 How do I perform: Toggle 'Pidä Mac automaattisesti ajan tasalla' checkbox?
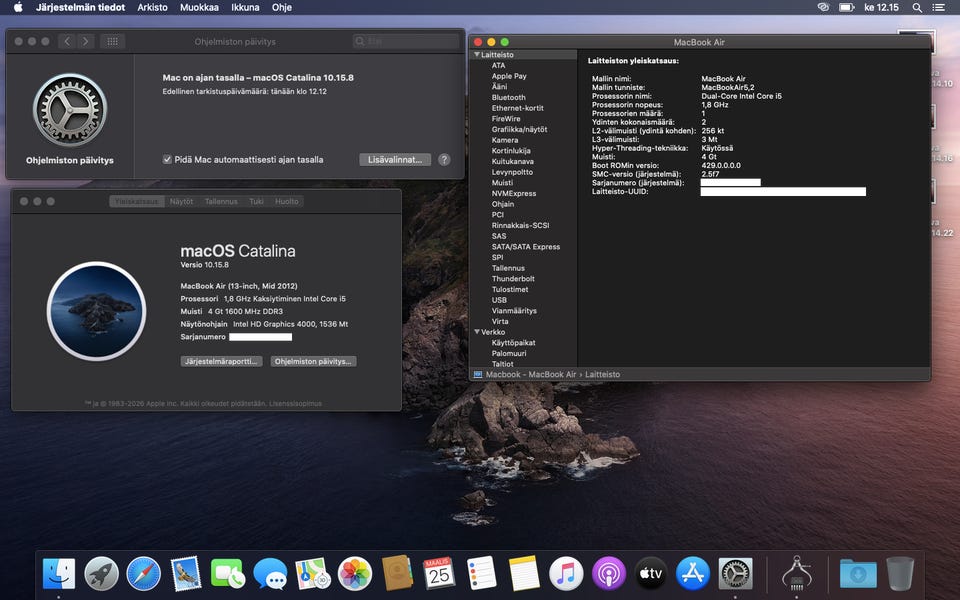(x=168, y=160)
